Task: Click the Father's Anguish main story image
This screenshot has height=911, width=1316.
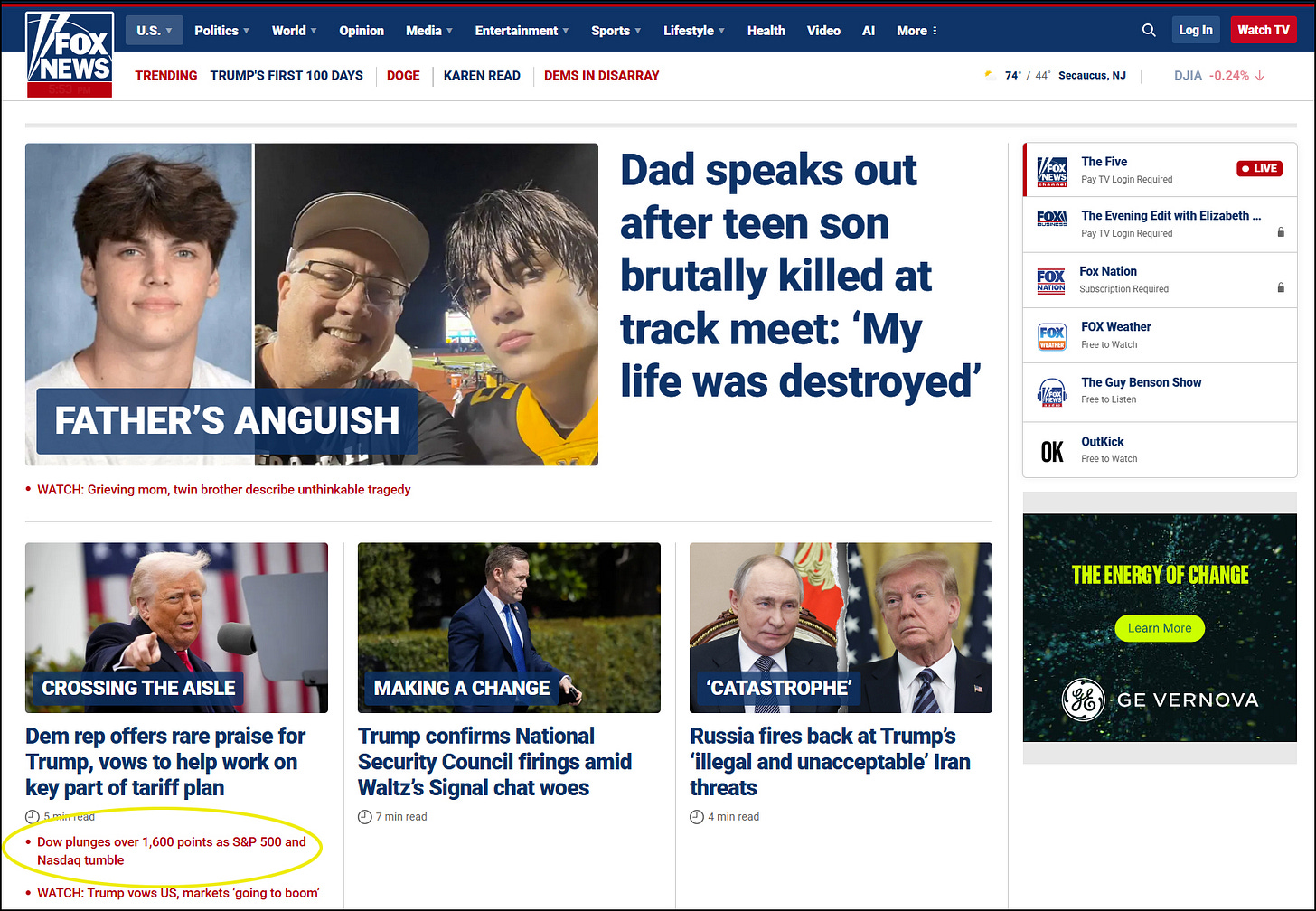Action: [x=312, y=305]
